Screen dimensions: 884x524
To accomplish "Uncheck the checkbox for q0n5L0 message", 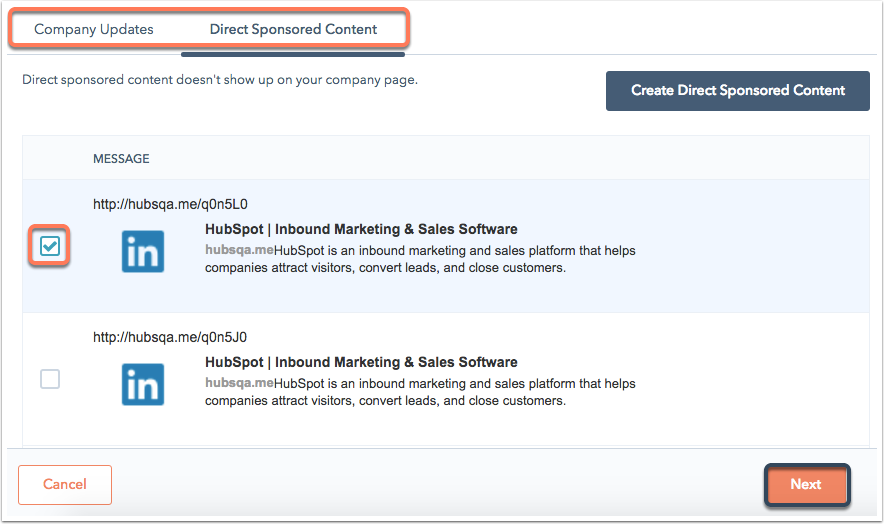I will (x=50, y=246).
